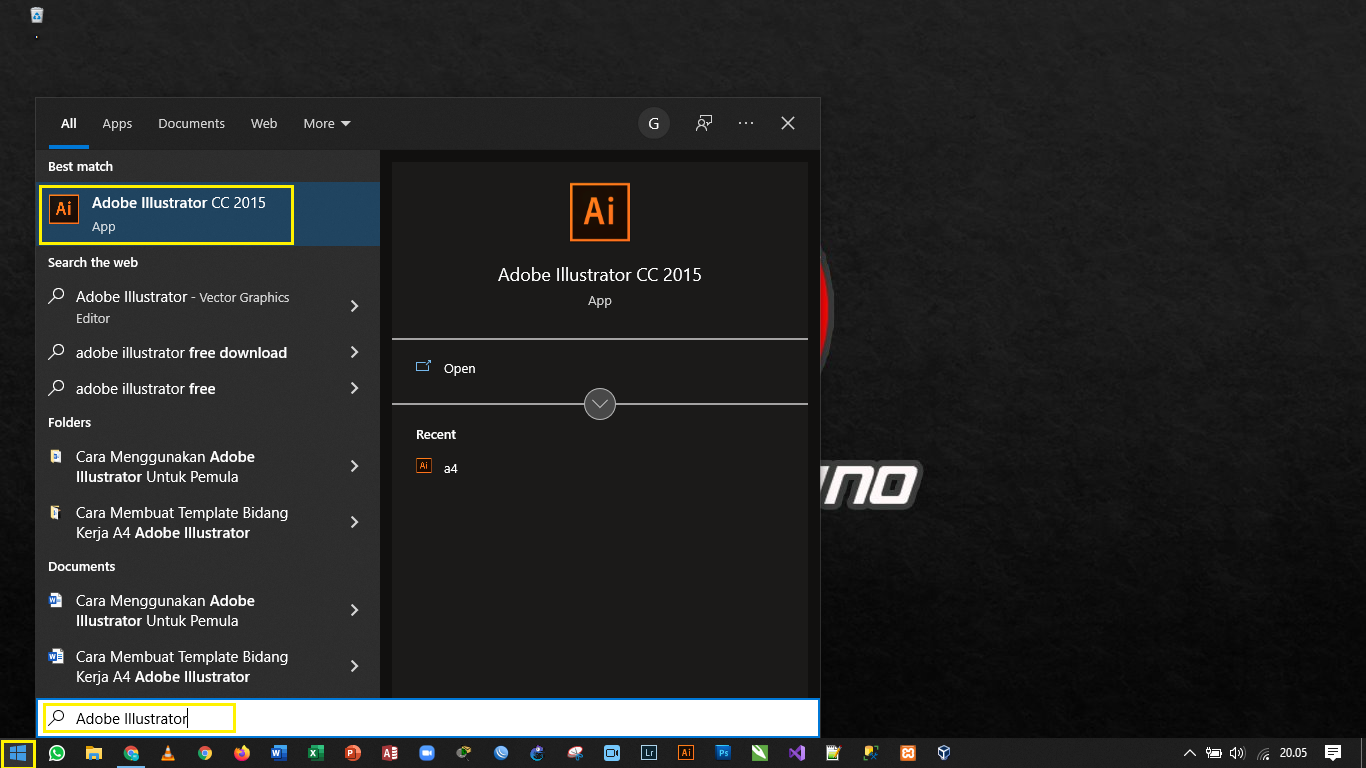
Task: Open the volume speaker tray icon
Action: 1237,753
